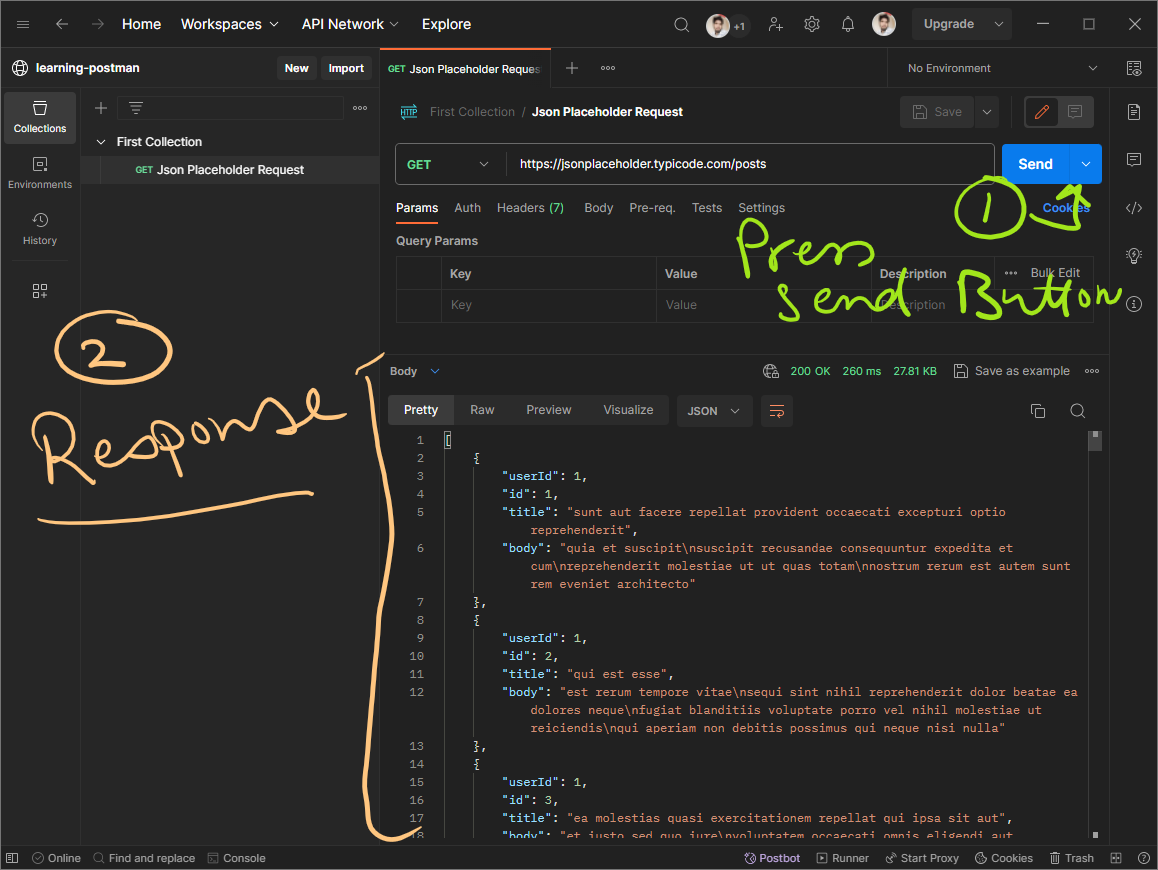Open the Environments sidebar panel
This screenshot has width=1158, height=870.
[40, 173]
